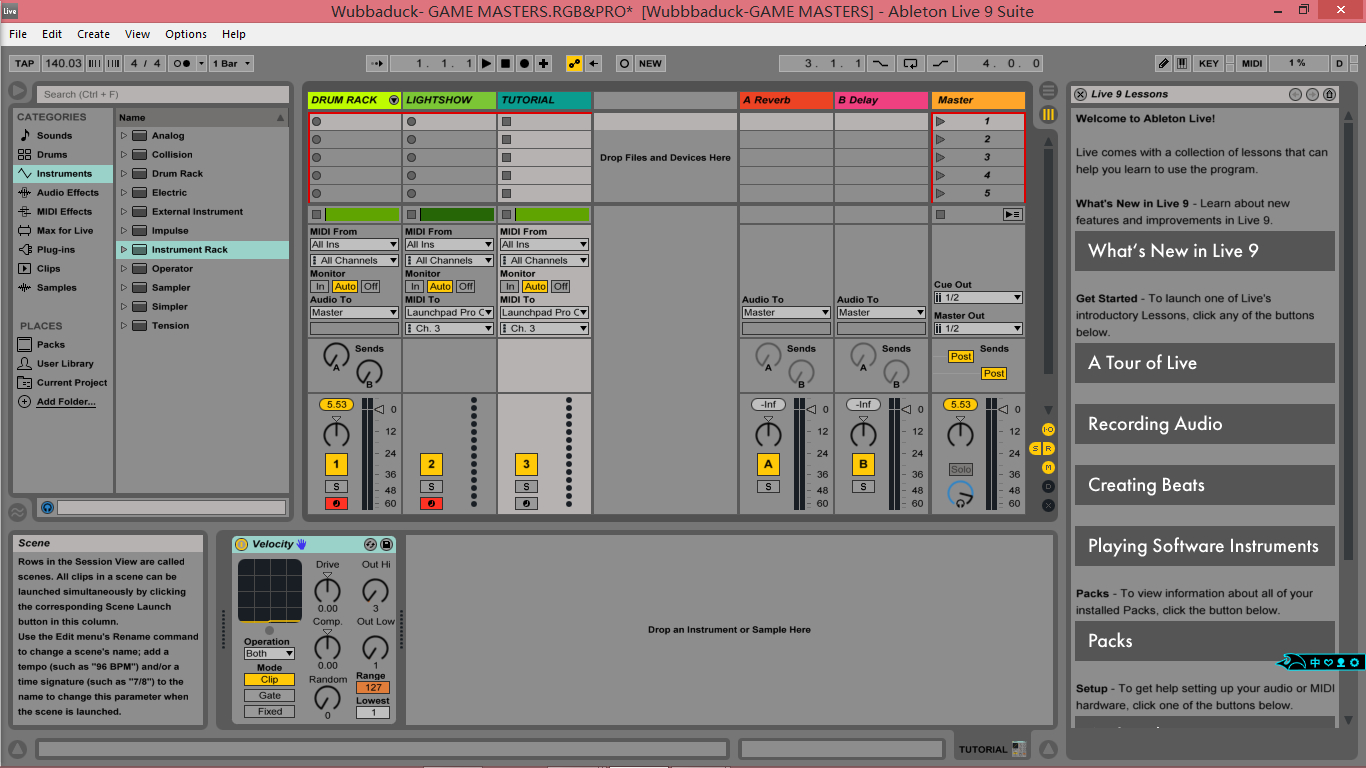Toggle the Punch-In switch
This screenshot has height=768, width=1366.
[880, 63]
